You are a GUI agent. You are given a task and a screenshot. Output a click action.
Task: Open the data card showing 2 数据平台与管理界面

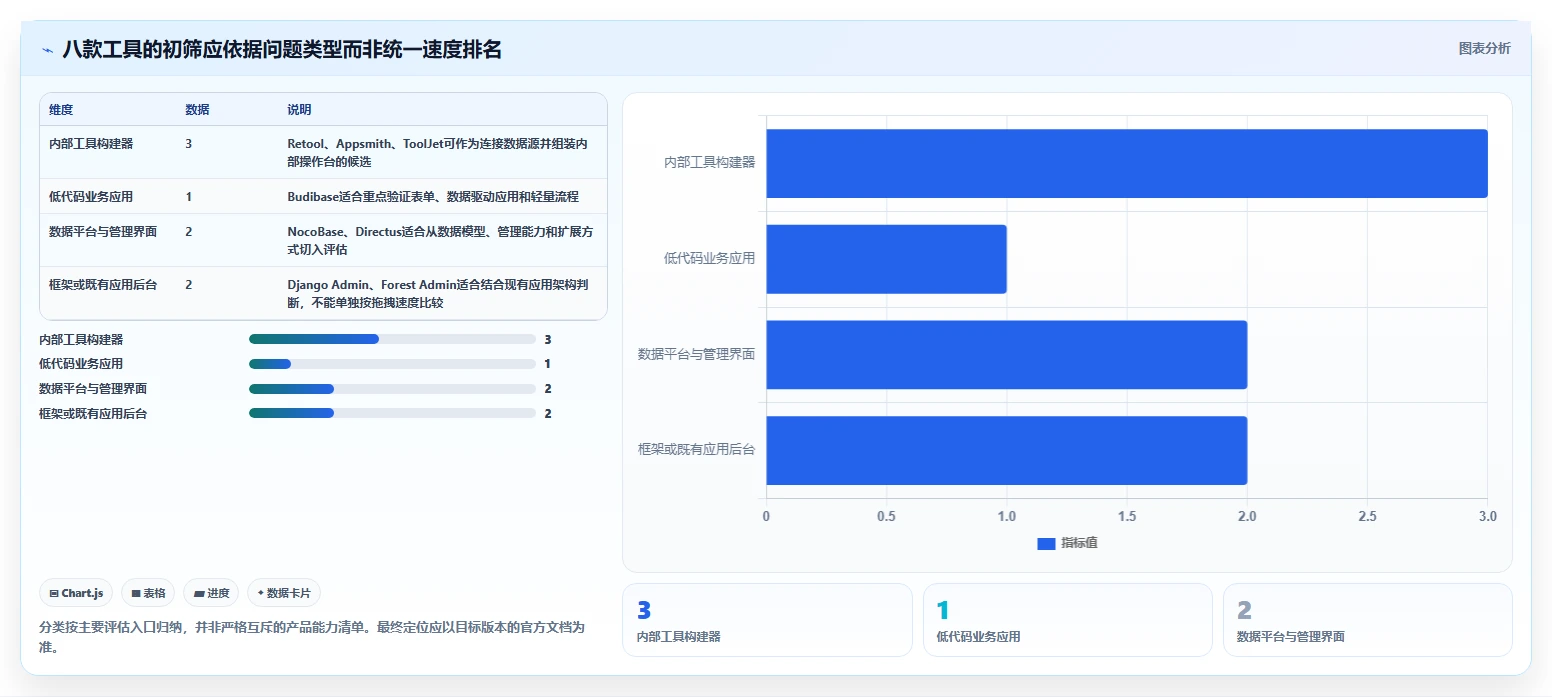tap(1367, 620)
